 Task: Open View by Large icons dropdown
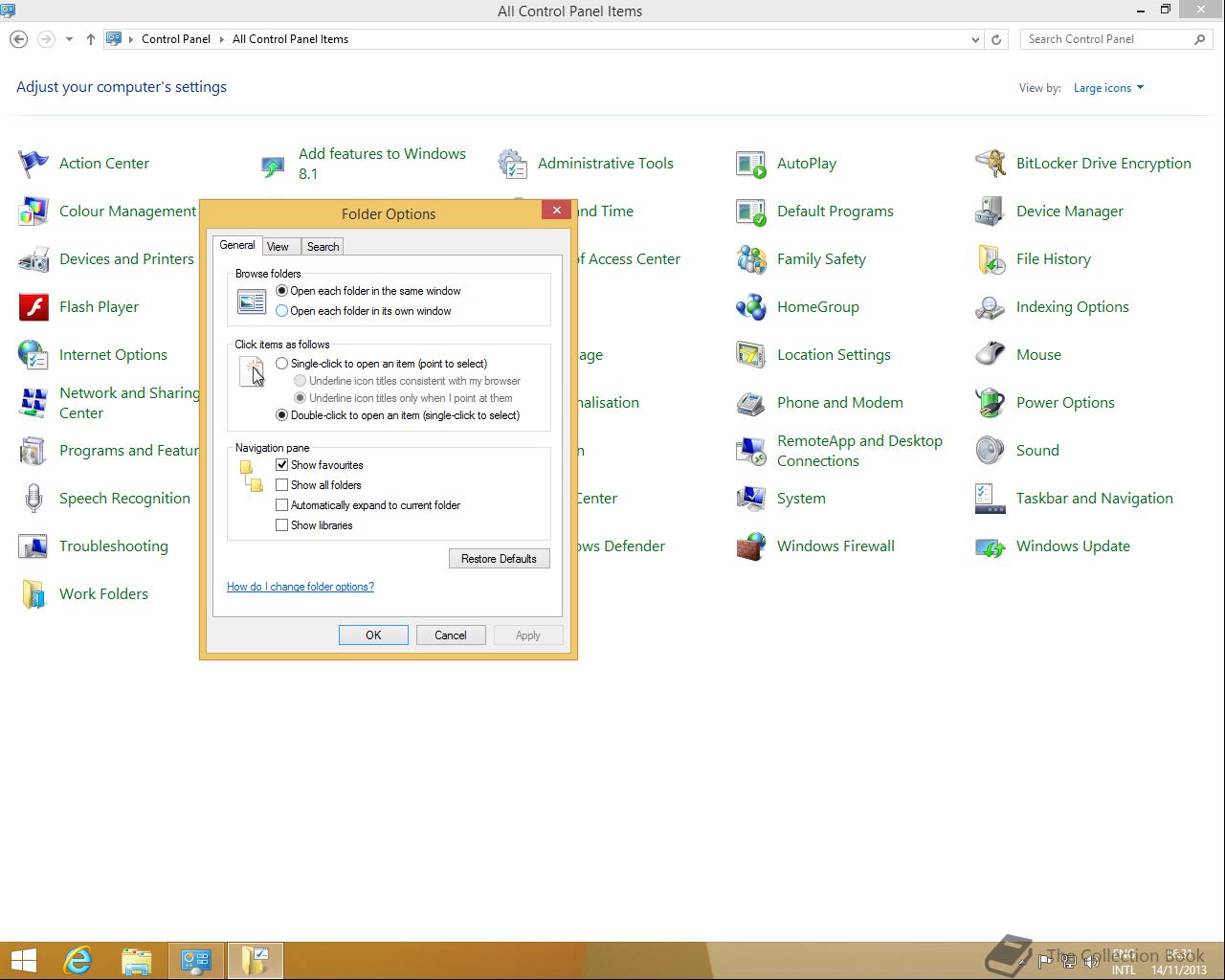point(1108,88)
